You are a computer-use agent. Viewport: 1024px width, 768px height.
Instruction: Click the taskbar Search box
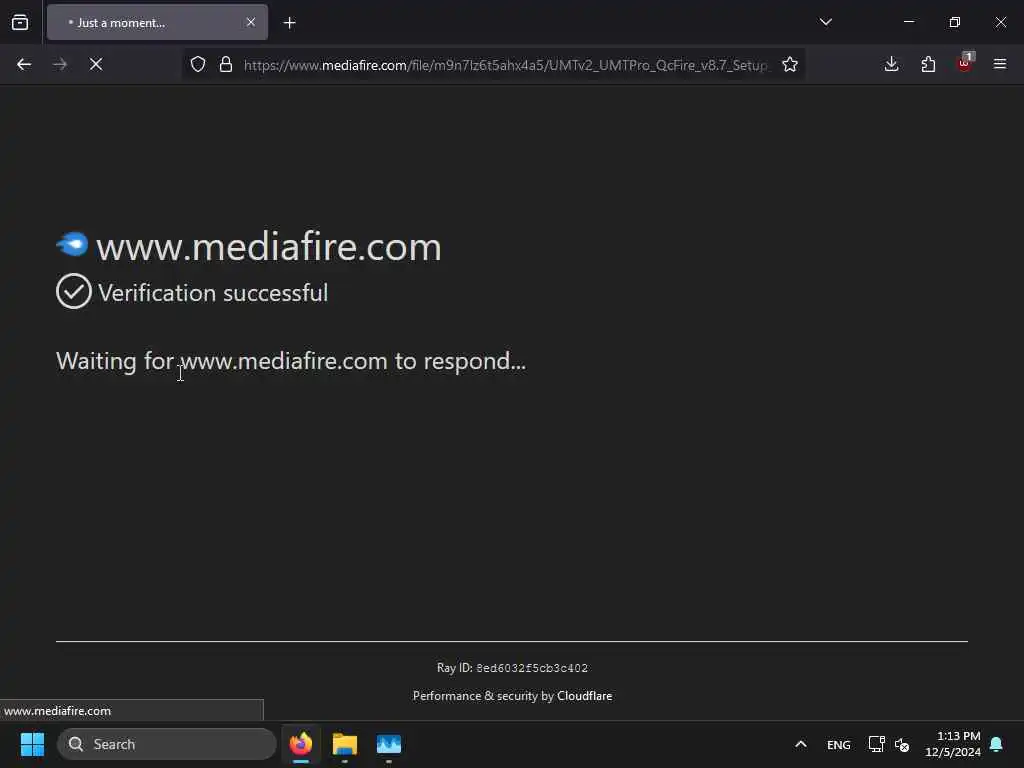click(167, 744)
